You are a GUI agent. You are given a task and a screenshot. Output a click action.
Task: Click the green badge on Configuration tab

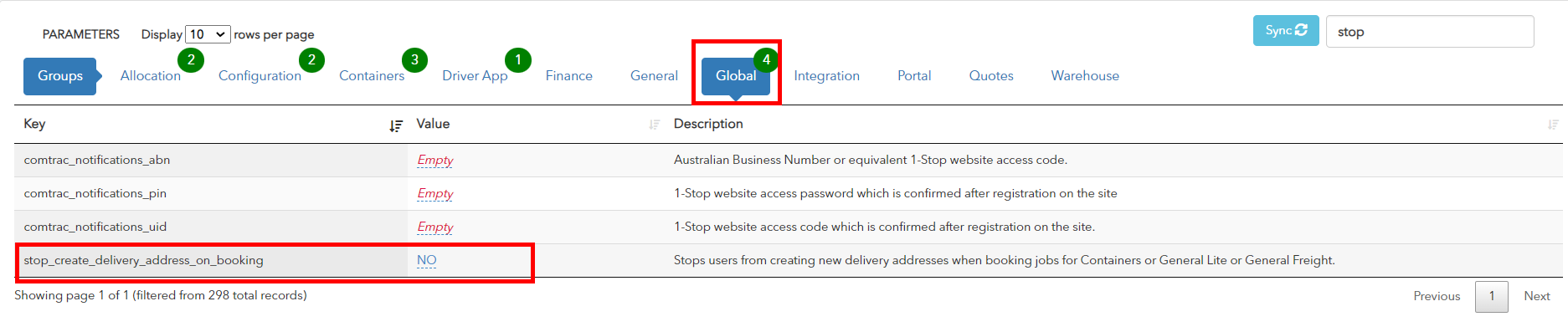(x=311, y=59)
